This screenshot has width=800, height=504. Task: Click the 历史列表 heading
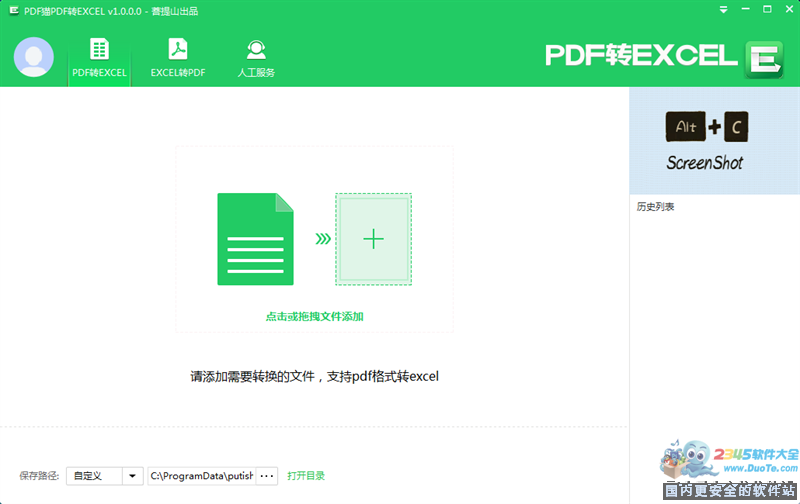[655, 207]
